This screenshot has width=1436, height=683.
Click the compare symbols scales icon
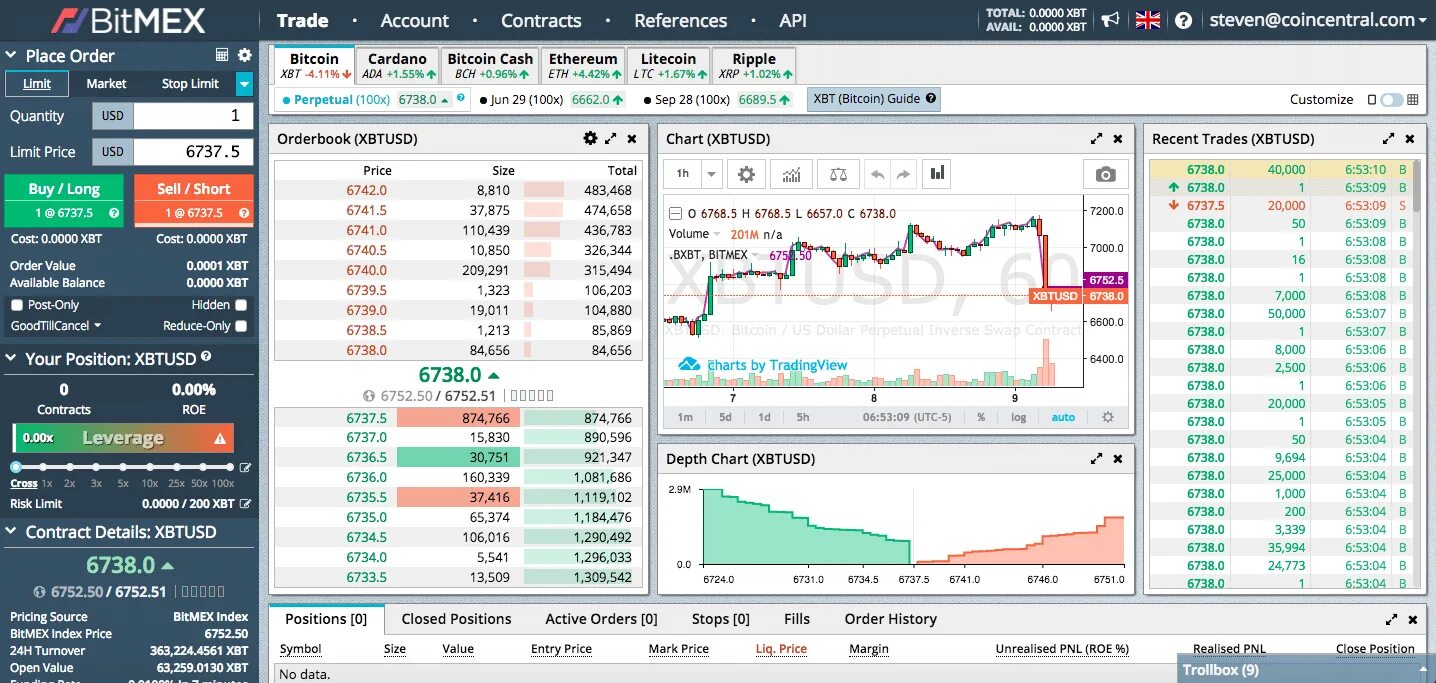[x=838, y=174]
